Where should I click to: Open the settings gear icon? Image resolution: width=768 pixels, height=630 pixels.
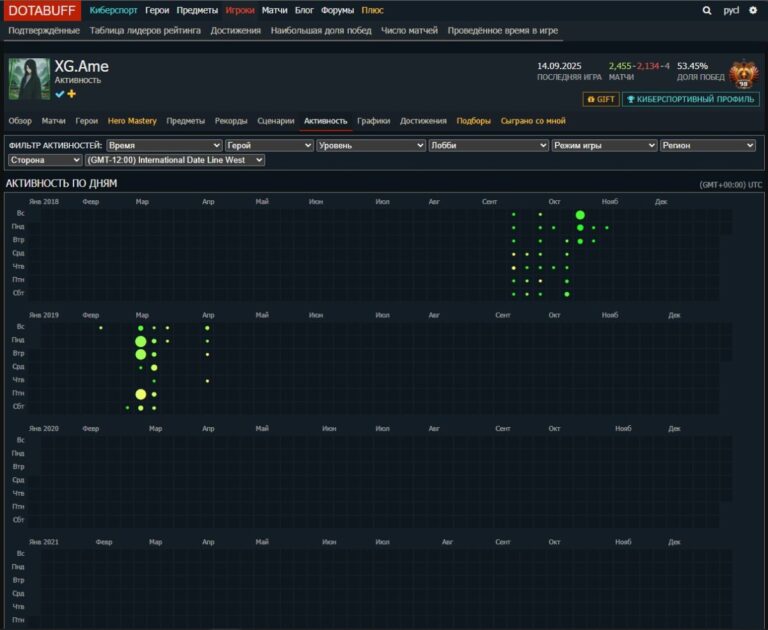point(753,10)
